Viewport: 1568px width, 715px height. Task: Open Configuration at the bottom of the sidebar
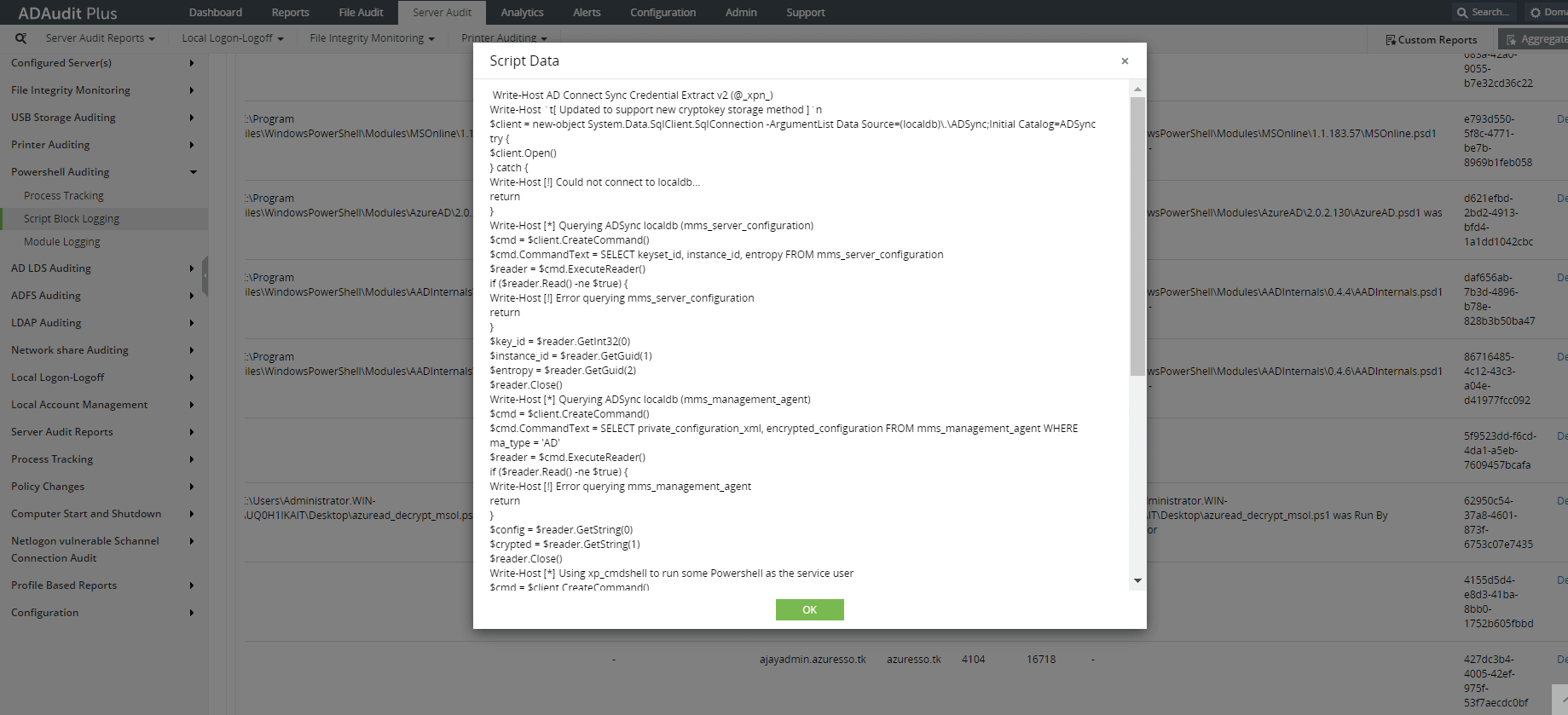click(x=45, y=613)
